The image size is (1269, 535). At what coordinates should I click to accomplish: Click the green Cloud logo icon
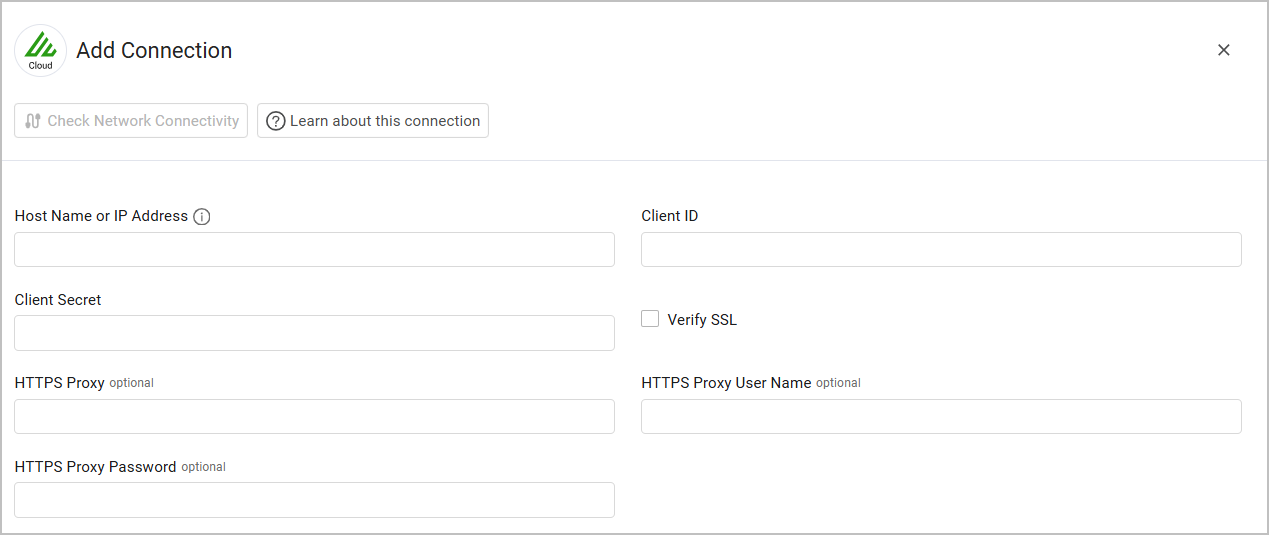point(40,50)
